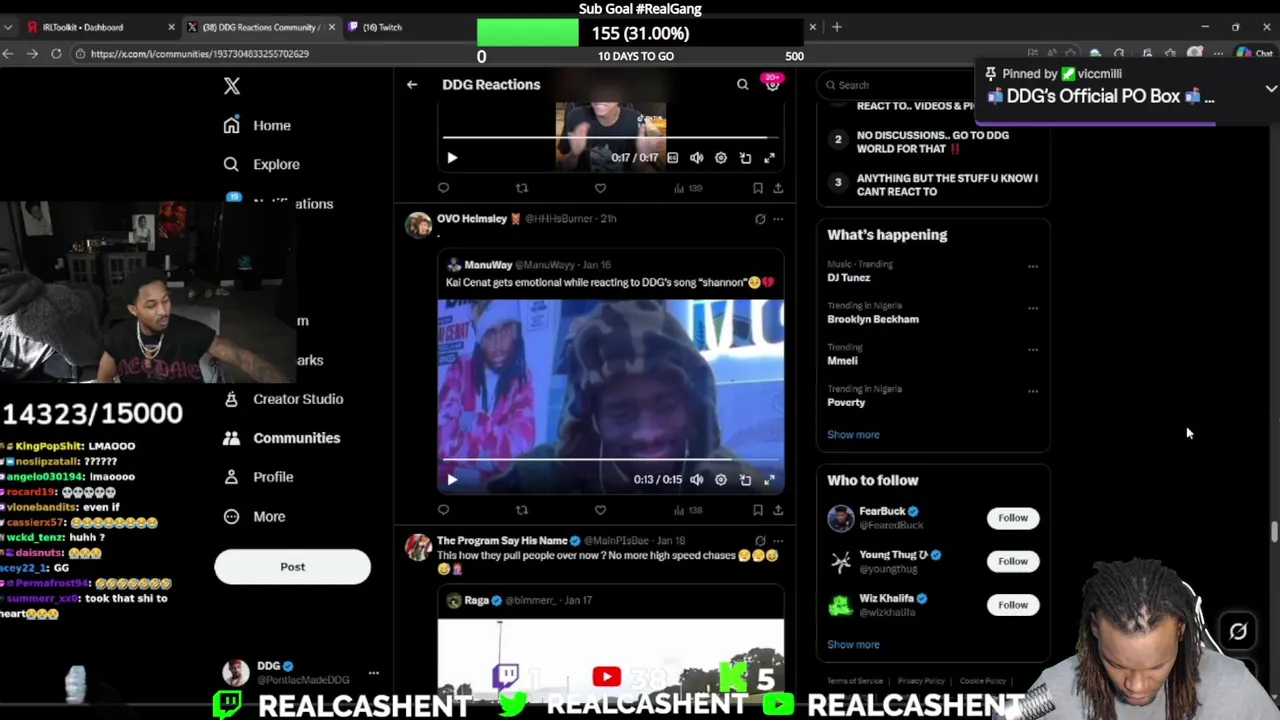Expand the pinned DDG's Official PO Box message

(x=1271, y=88)
